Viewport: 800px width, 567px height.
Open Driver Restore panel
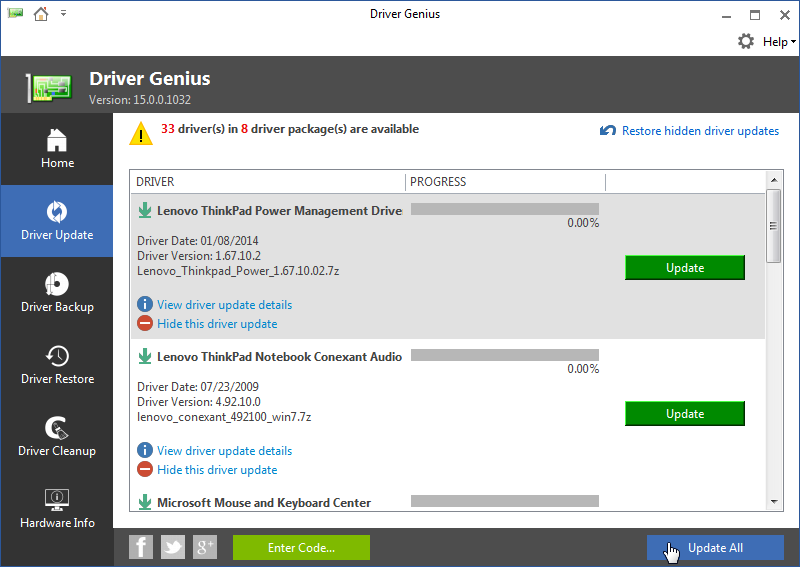tap(57, 365)
